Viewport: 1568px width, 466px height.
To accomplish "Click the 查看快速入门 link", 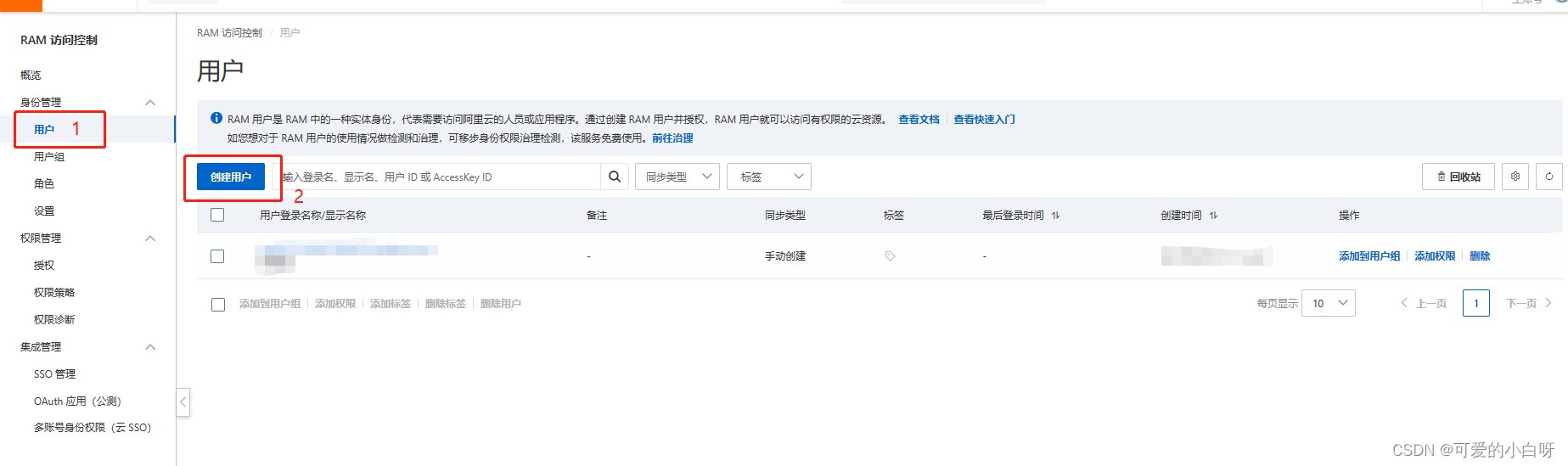I will tap(985, 119).
